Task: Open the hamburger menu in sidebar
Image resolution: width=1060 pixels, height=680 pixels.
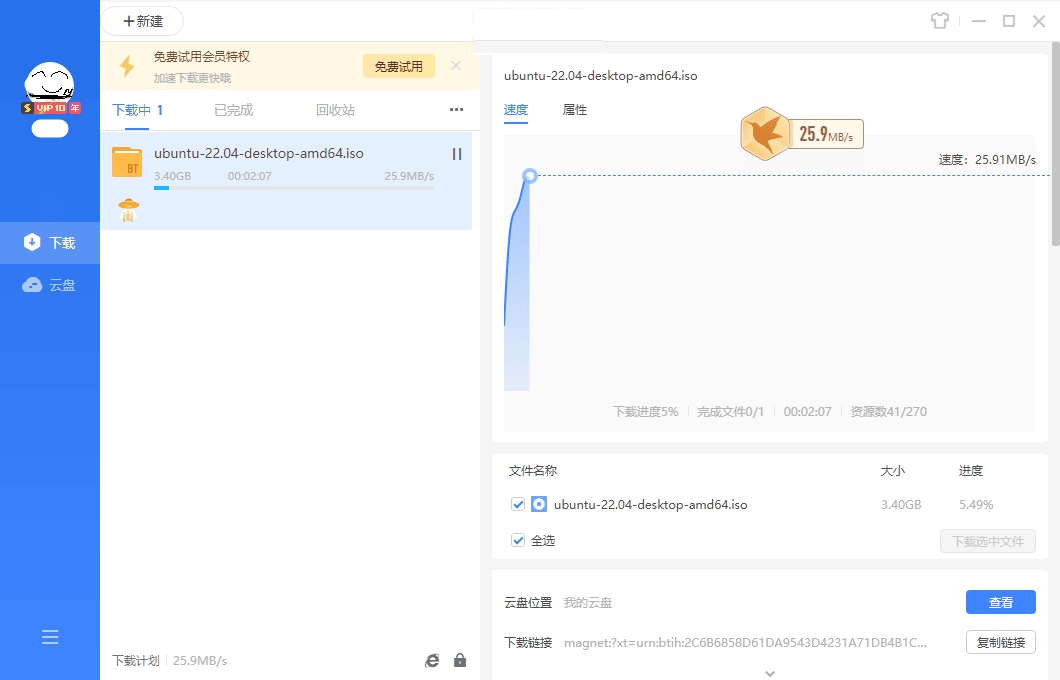Action: click(x=50, y=637)
